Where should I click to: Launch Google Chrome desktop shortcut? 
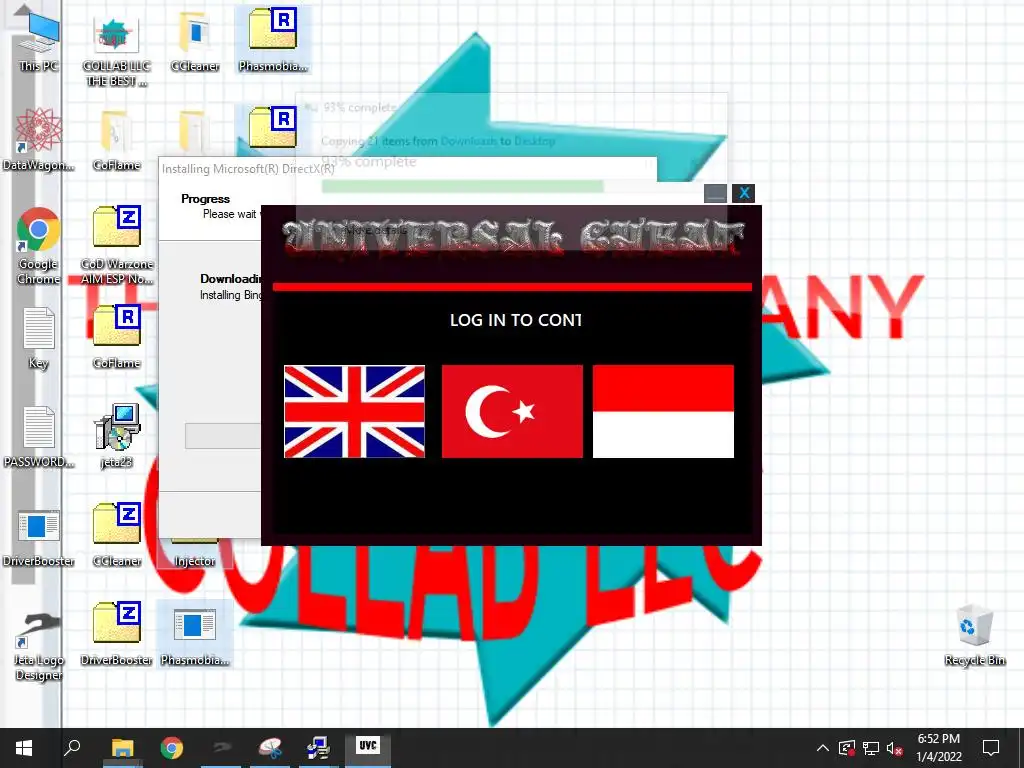click(38, 246)
